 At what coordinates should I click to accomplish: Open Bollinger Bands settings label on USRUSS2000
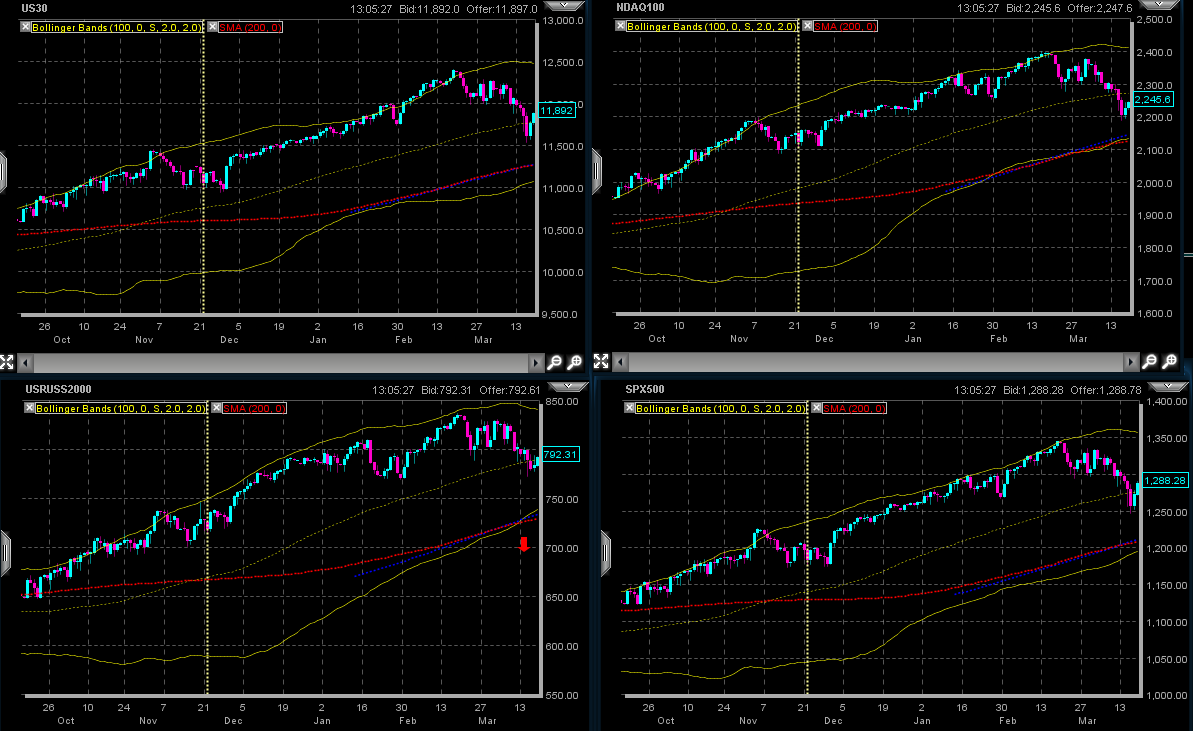click(x=121, y=408)
